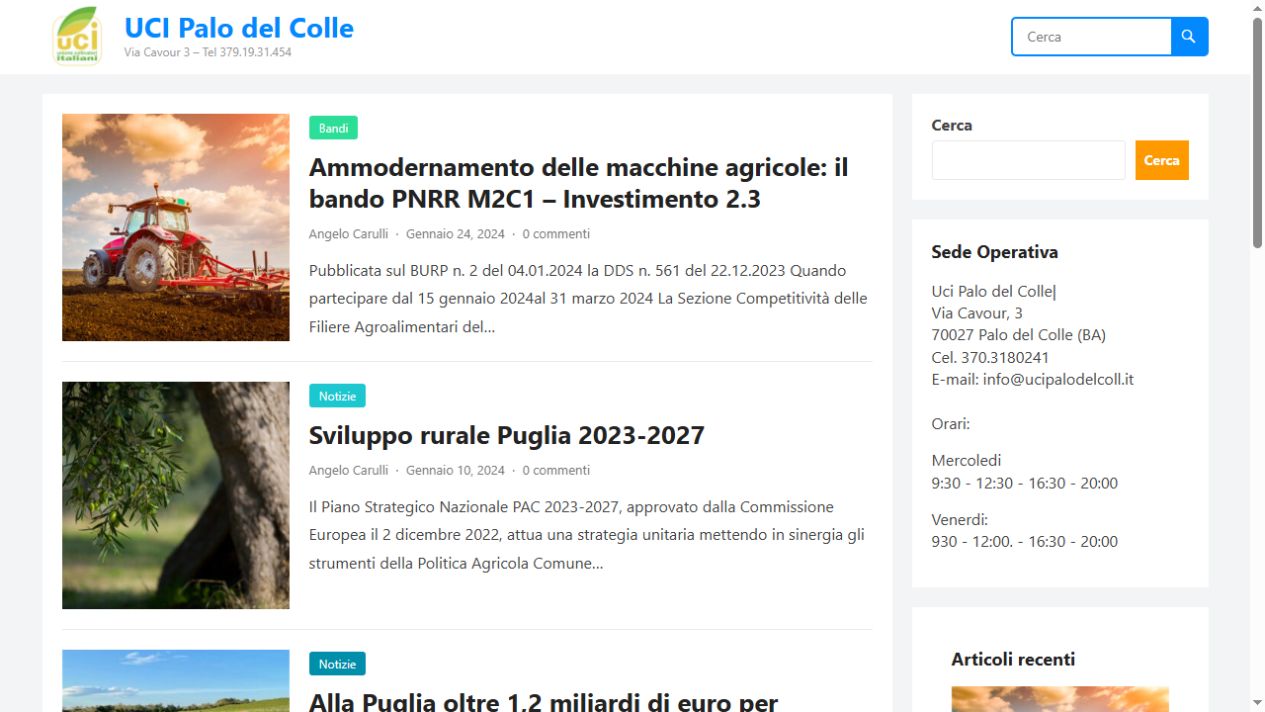Open the Sviluppo rurale Puglia 2023-2027 title

tap(507, 435)
